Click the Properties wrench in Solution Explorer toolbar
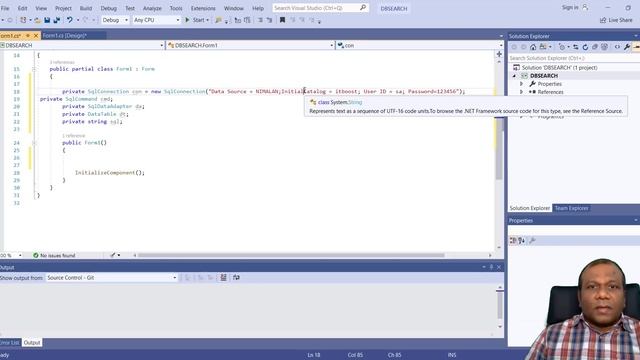 click(x=627, y=47)
